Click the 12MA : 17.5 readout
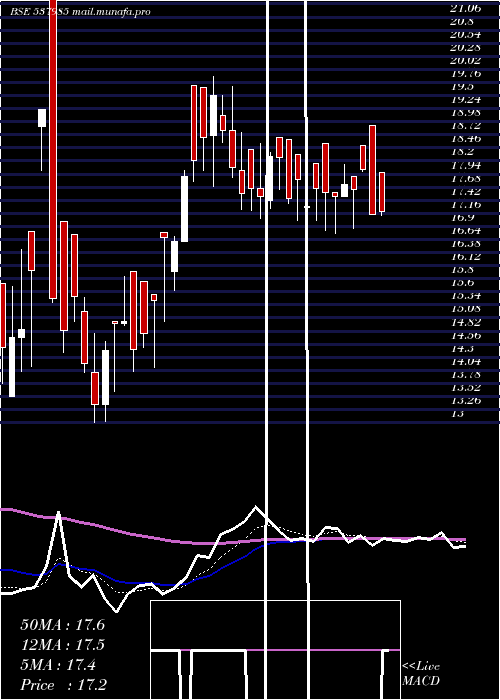 [62, 645]
